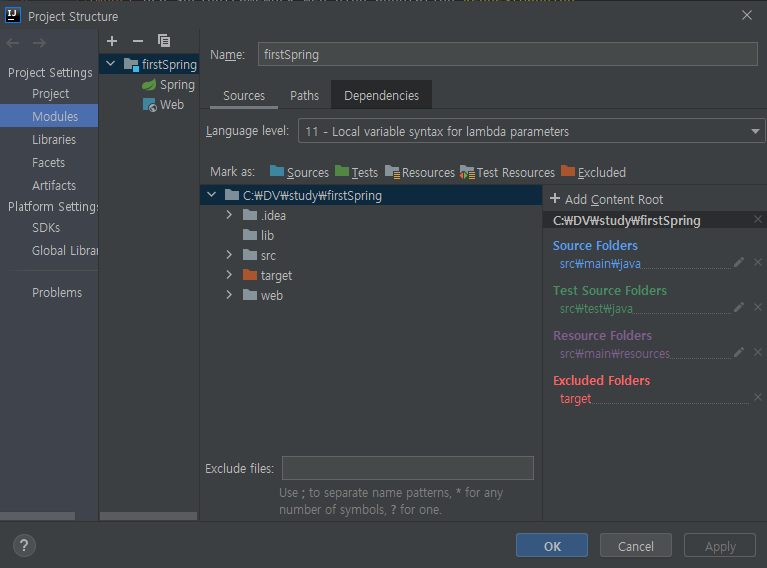Click the copy module icon
This screenshot has height=568, width=767.
[164, 41]
